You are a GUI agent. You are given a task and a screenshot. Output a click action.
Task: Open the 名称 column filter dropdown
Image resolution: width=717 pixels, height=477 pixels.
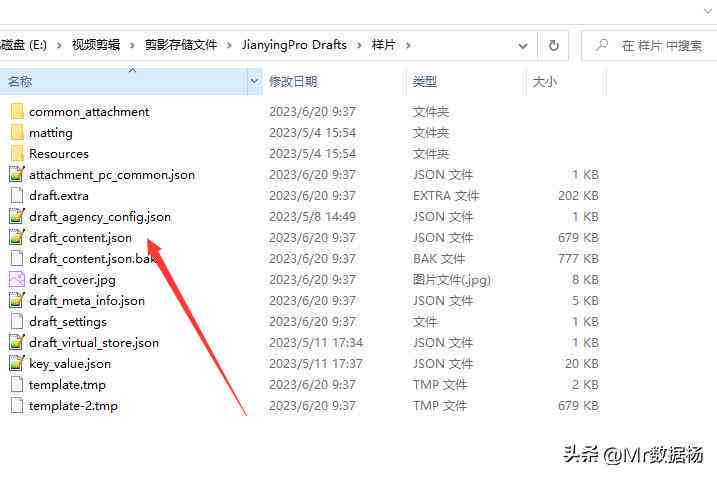(x=254, y=81)
